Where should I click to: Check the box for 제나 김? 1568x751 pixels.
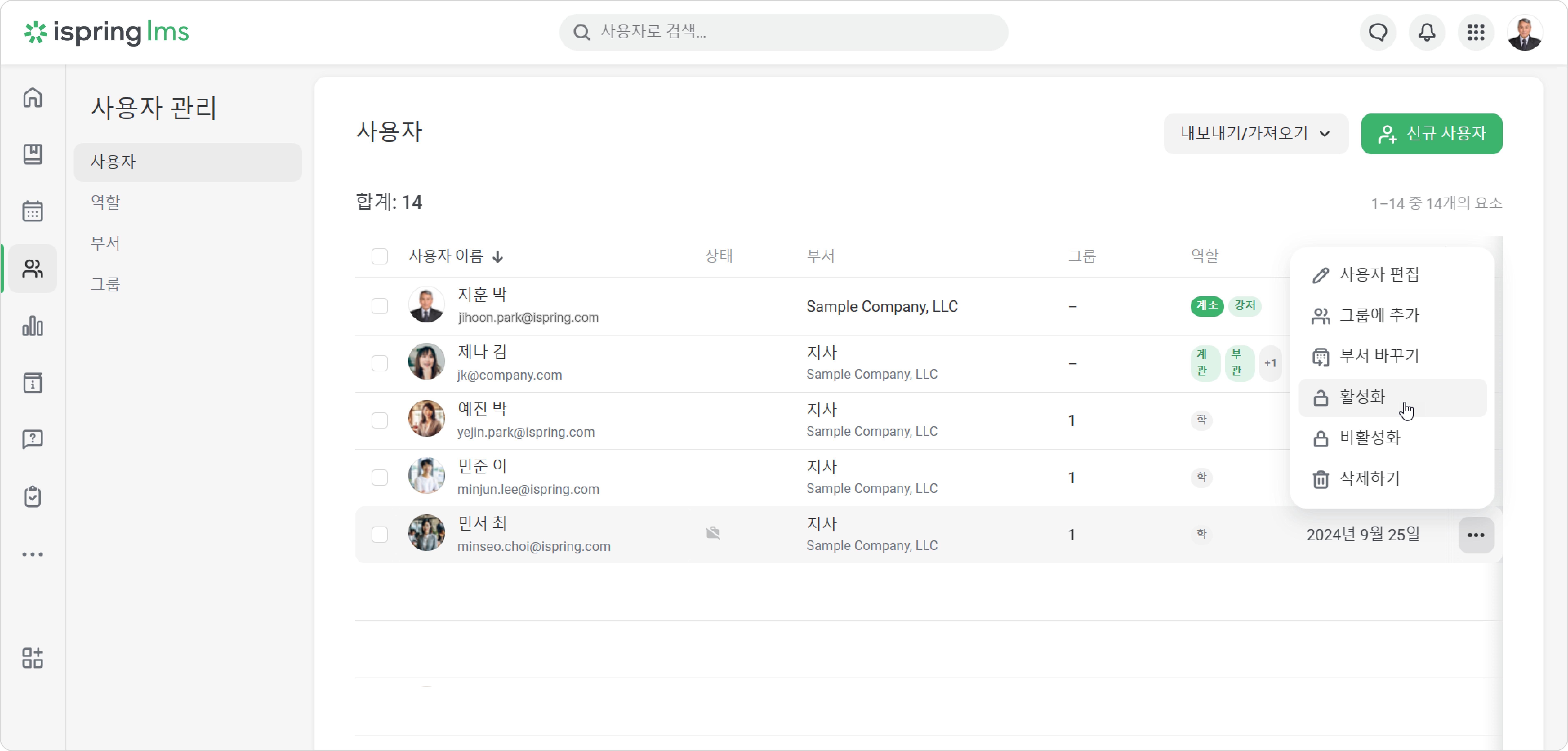coord(380,363)
